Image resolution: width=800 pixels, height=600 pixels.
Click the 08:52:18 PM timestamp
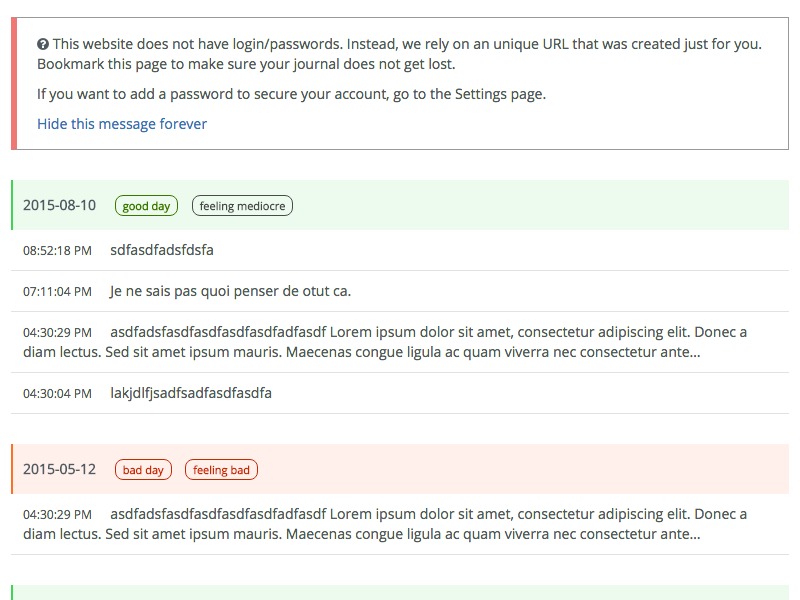58,251
